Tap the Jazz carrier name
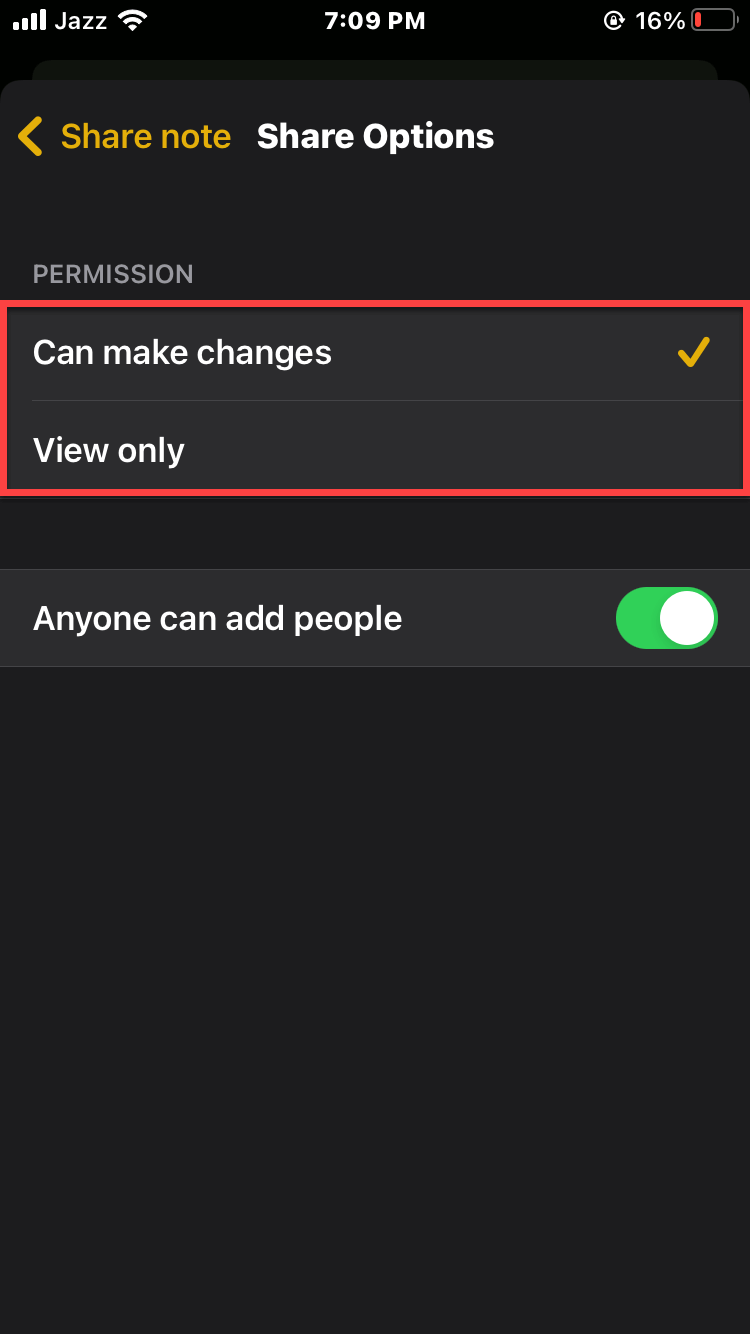This screenshot has height=1334, width=750. coord(81,21)
